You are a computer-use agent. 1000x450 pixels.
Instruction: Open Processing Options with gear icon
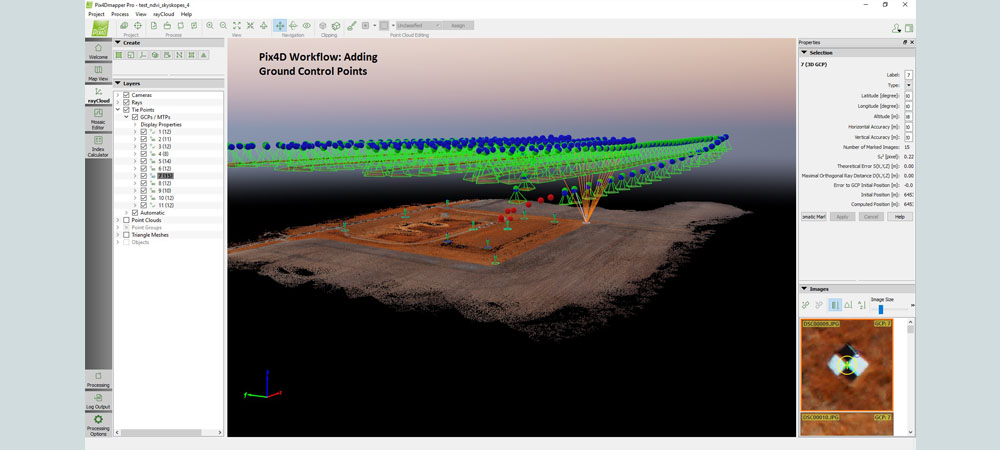[98, 425]
